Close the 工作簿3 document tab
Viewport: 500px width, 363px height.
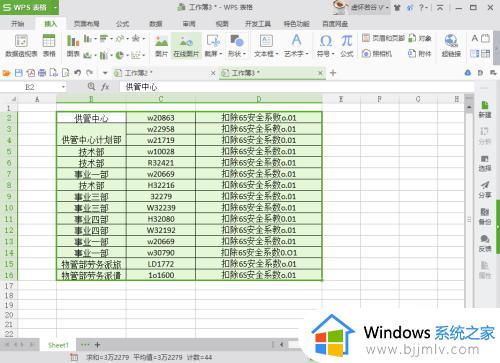320,73
